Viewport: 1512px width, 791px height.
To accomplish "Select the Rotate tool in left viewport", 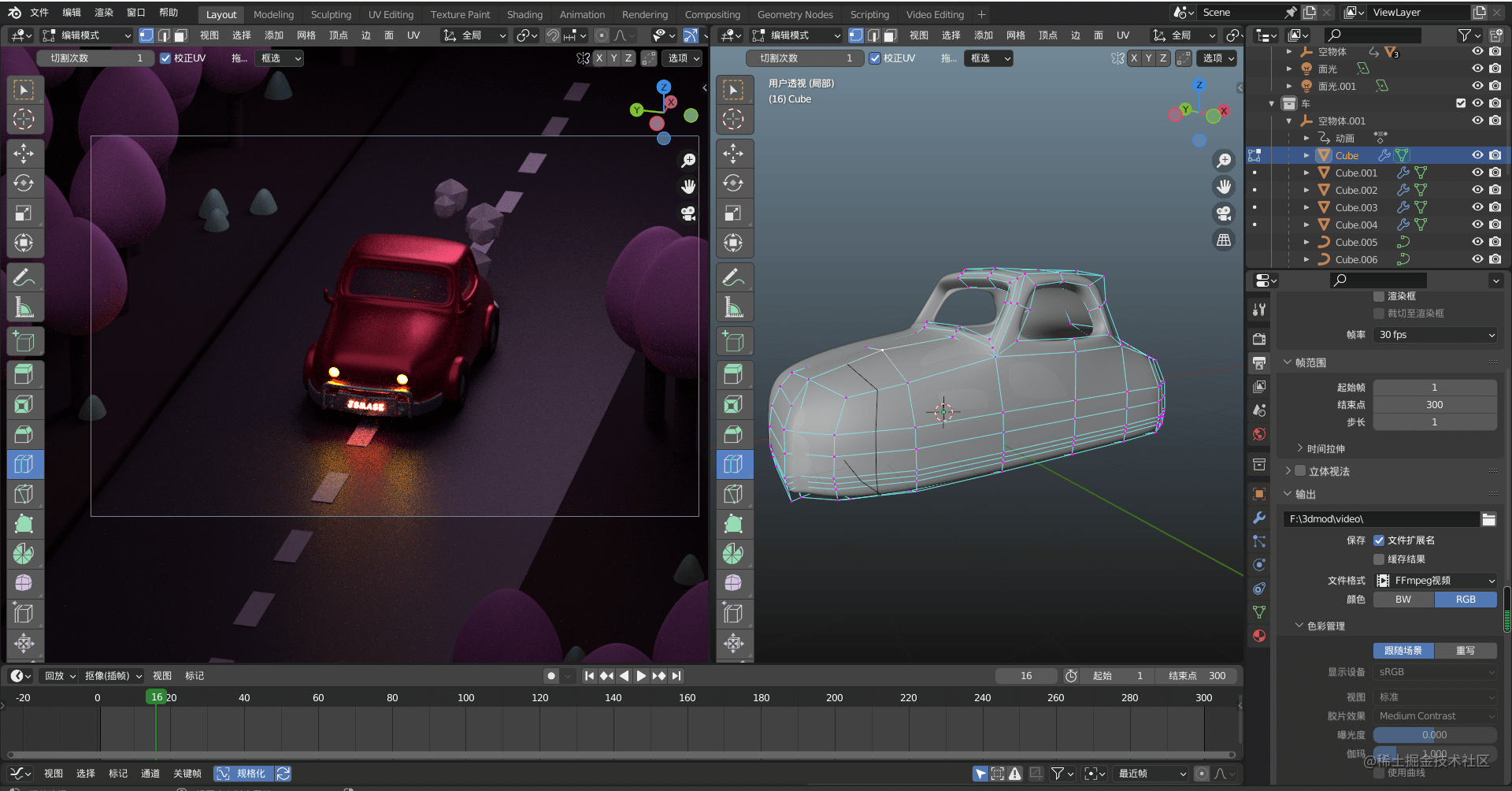I will coord(24,184).
